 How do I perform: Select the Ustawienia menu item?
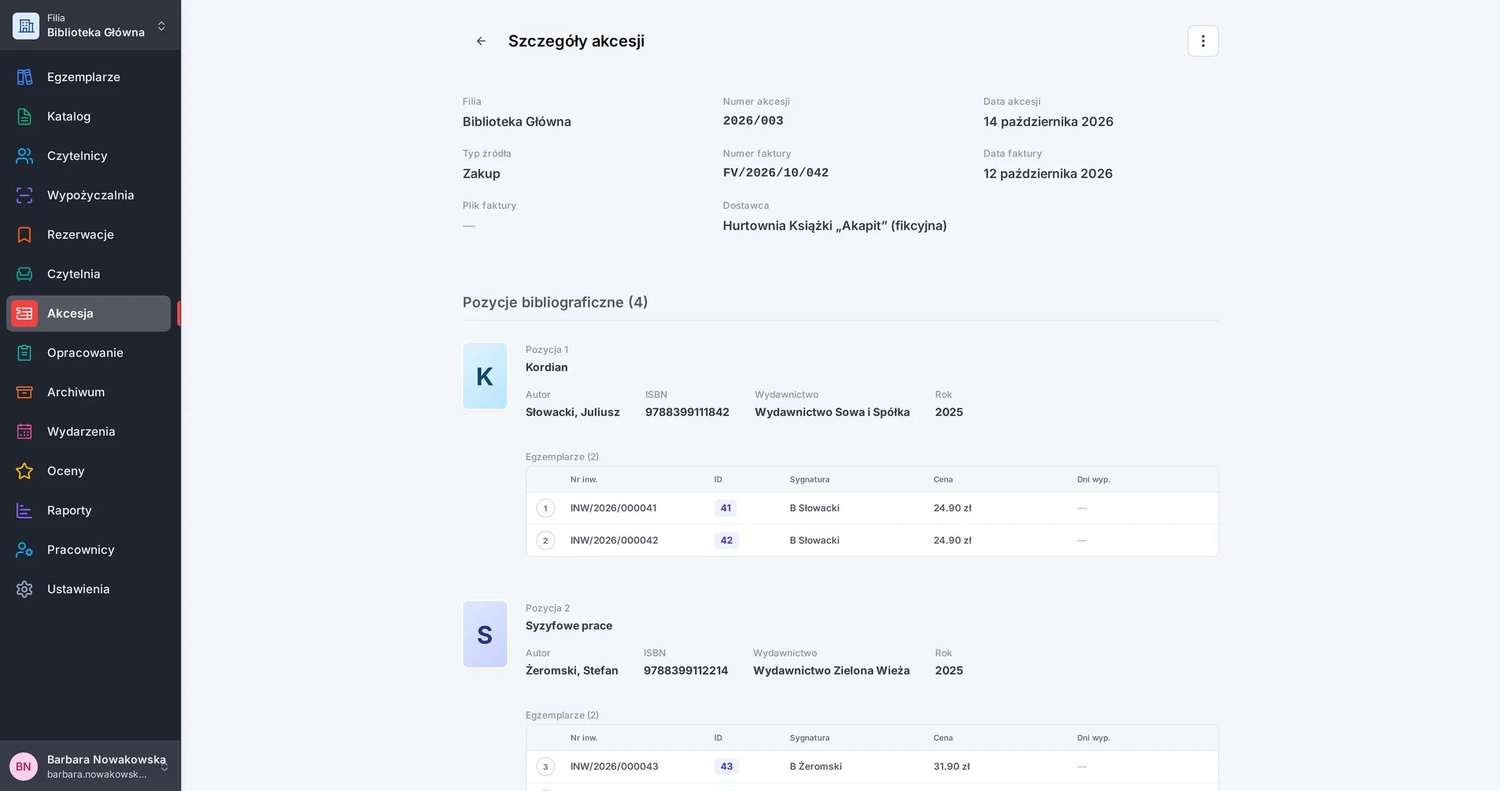[x=88, y=589]
